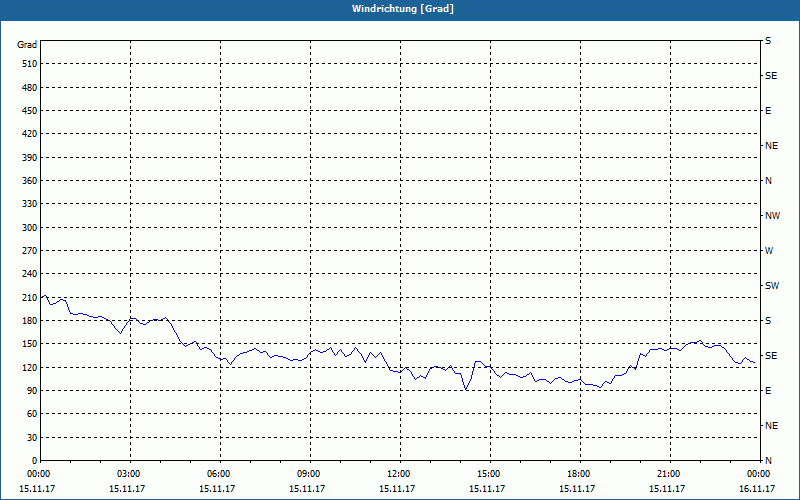Click the NW compass direction label
Screen dimensions: 800x500
click(x=772, y=216)
